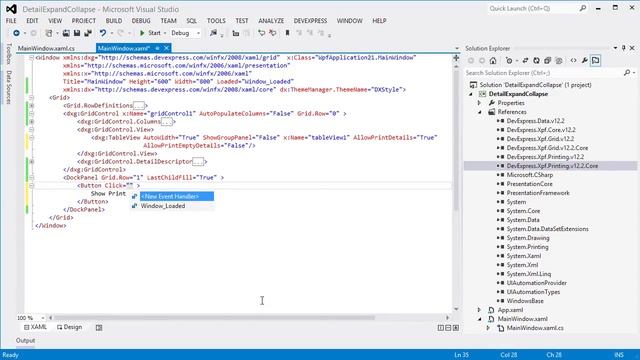Screen dimensions: 640x360
Task: Click the increase indent toolbar icon
Action: (x=272, y=33)
